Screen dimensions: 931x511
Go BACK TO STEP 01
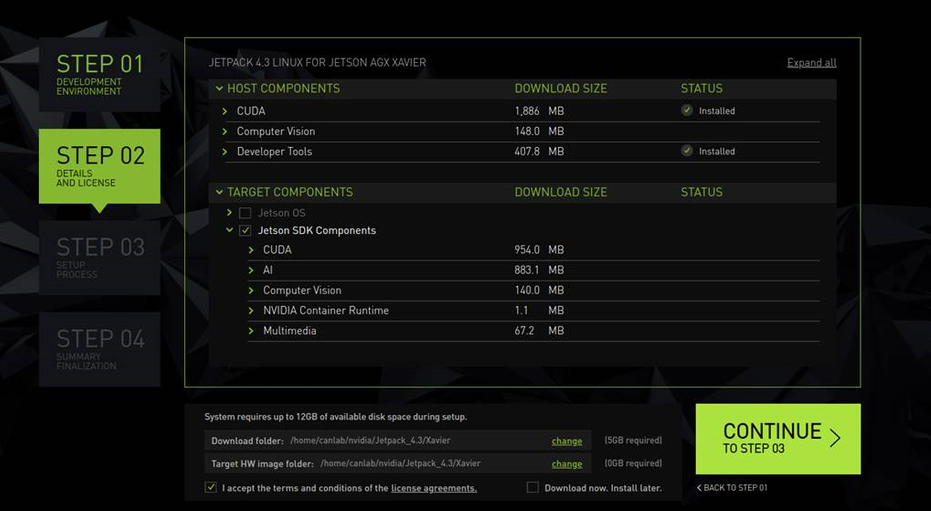(x=732, y=487)
